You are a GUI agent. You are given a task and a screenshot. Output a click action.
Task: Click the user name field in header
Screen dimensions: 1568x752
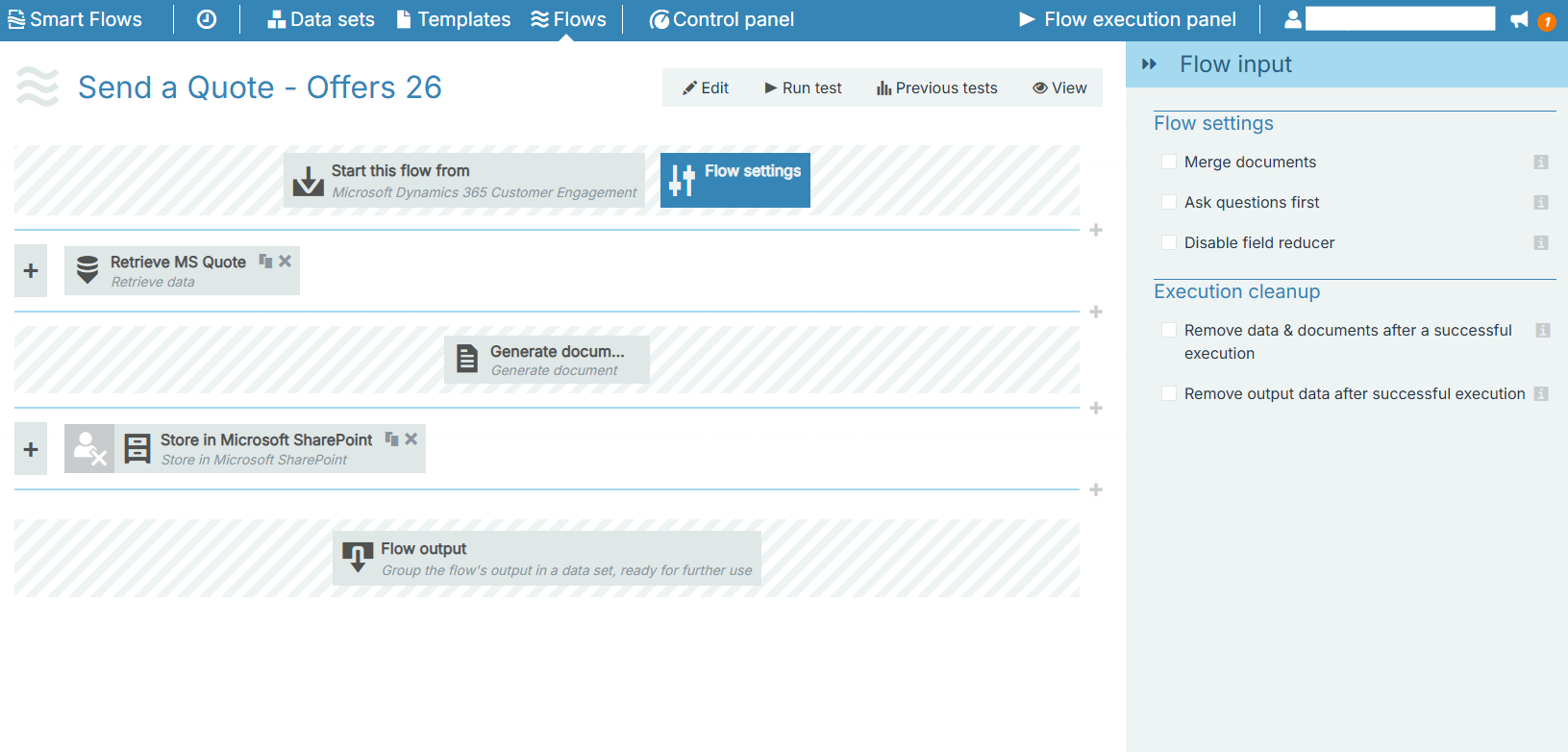coord(1400,19)
